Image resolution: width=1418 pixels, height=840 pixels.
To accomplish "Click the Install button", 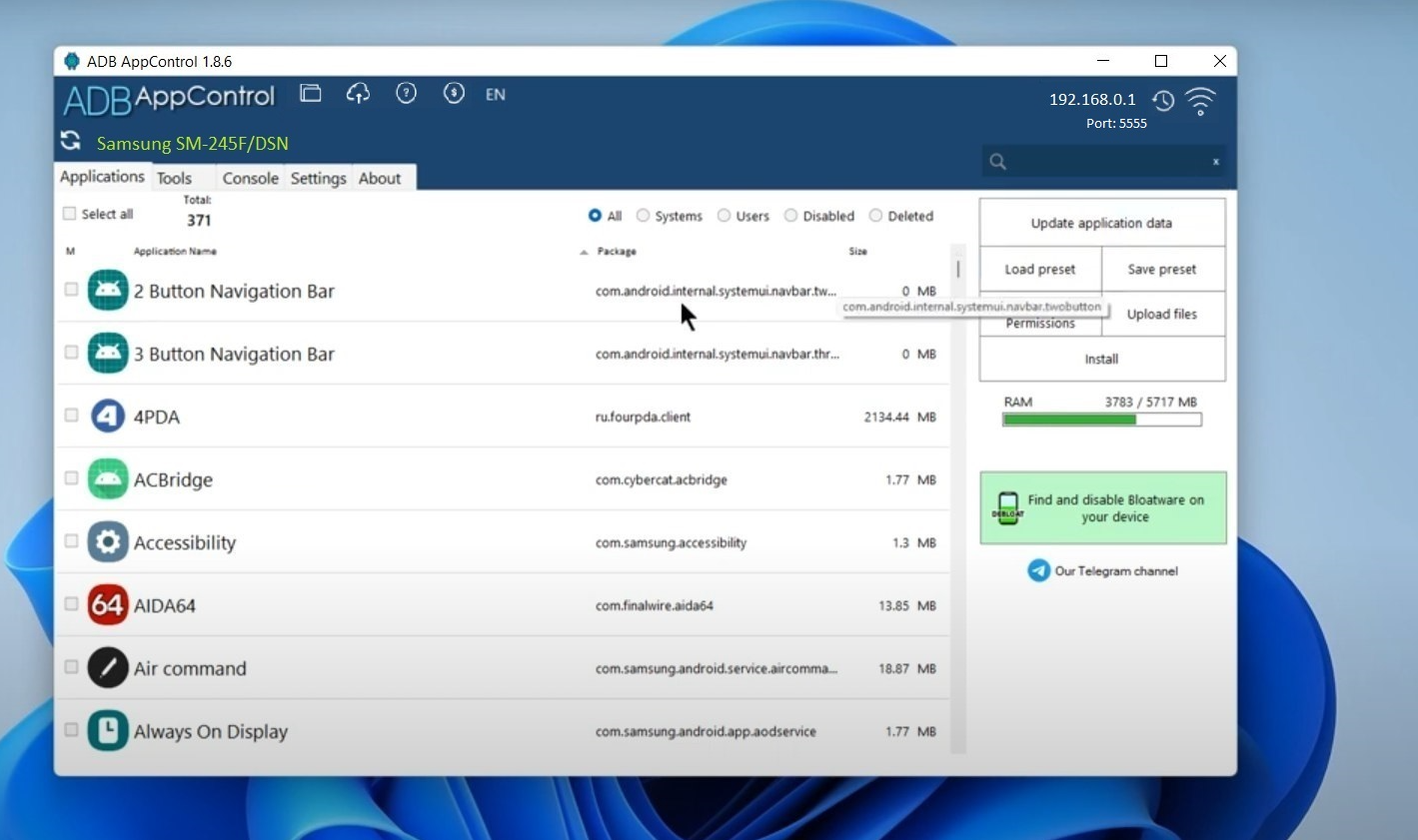I will point(1102,360).
